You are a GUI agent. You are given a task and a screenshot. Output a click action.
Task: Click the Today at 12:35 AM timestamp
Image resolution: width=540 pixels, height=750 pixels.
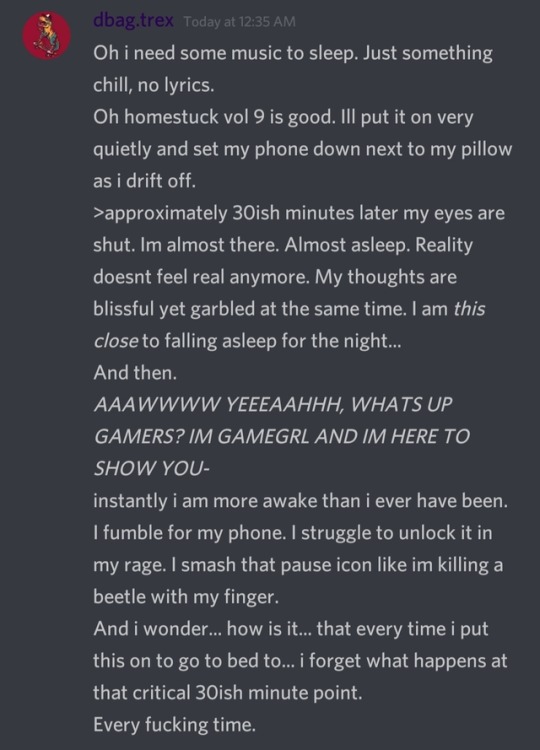pos(240,22)
